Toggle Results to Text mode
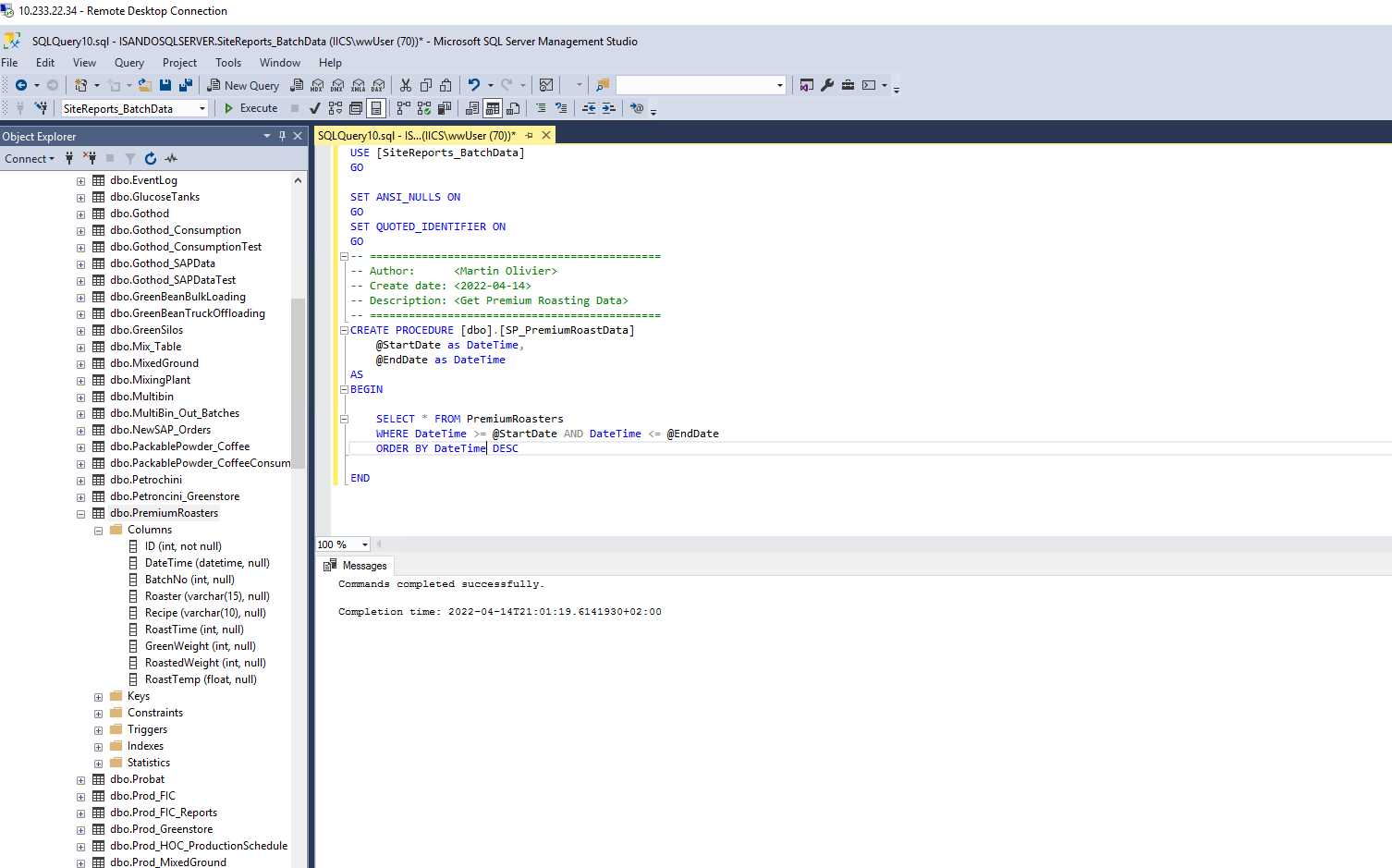Viewport: 1392px width, 868px height. click(x=472, y=108)
